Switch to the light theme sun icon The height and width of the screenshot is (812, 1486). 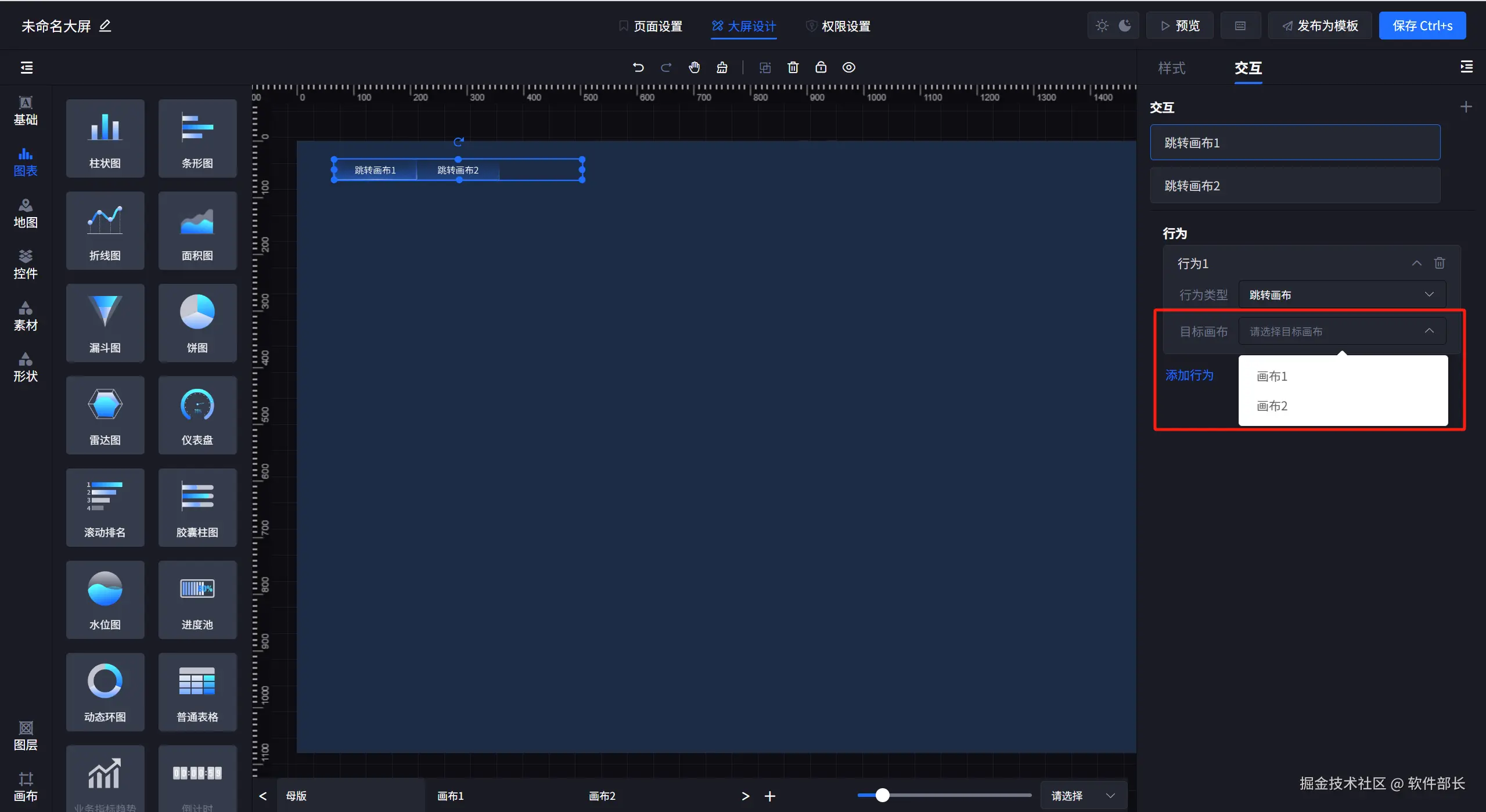pyautogui.click(x=1102, y=26)
